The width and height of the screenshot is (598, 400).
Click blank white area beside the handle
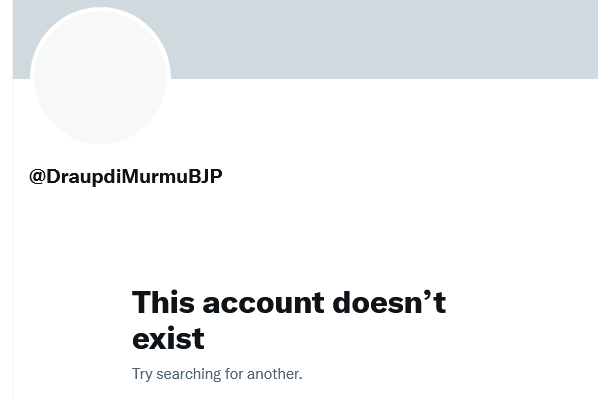point(381,177)
